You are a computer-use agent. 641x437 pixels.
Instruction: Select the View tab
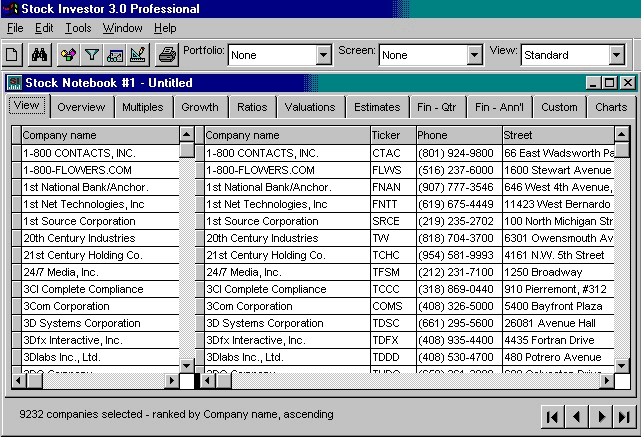[27, 105]
